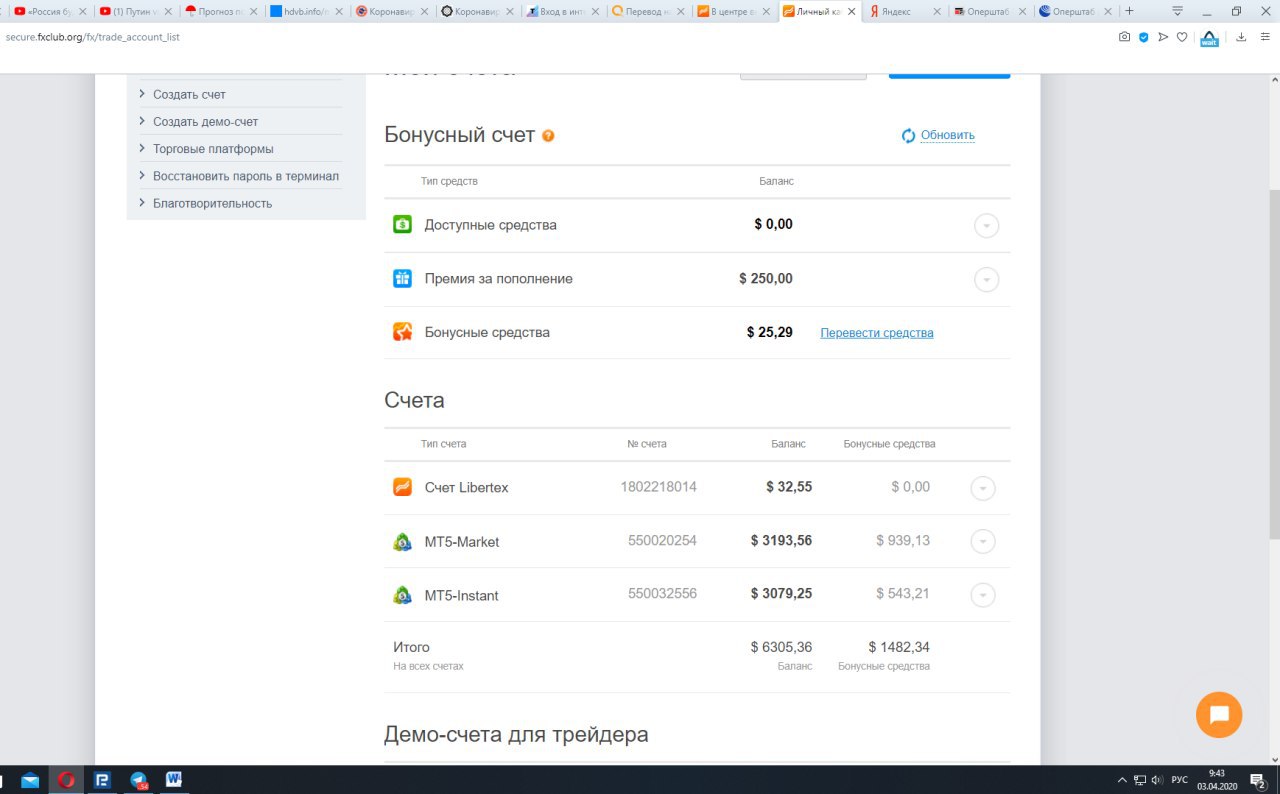Click the MT5-Market platform icon
The height and width of the screenshot is (794, 1280).
pyautogui.click(x=402, y=542)
